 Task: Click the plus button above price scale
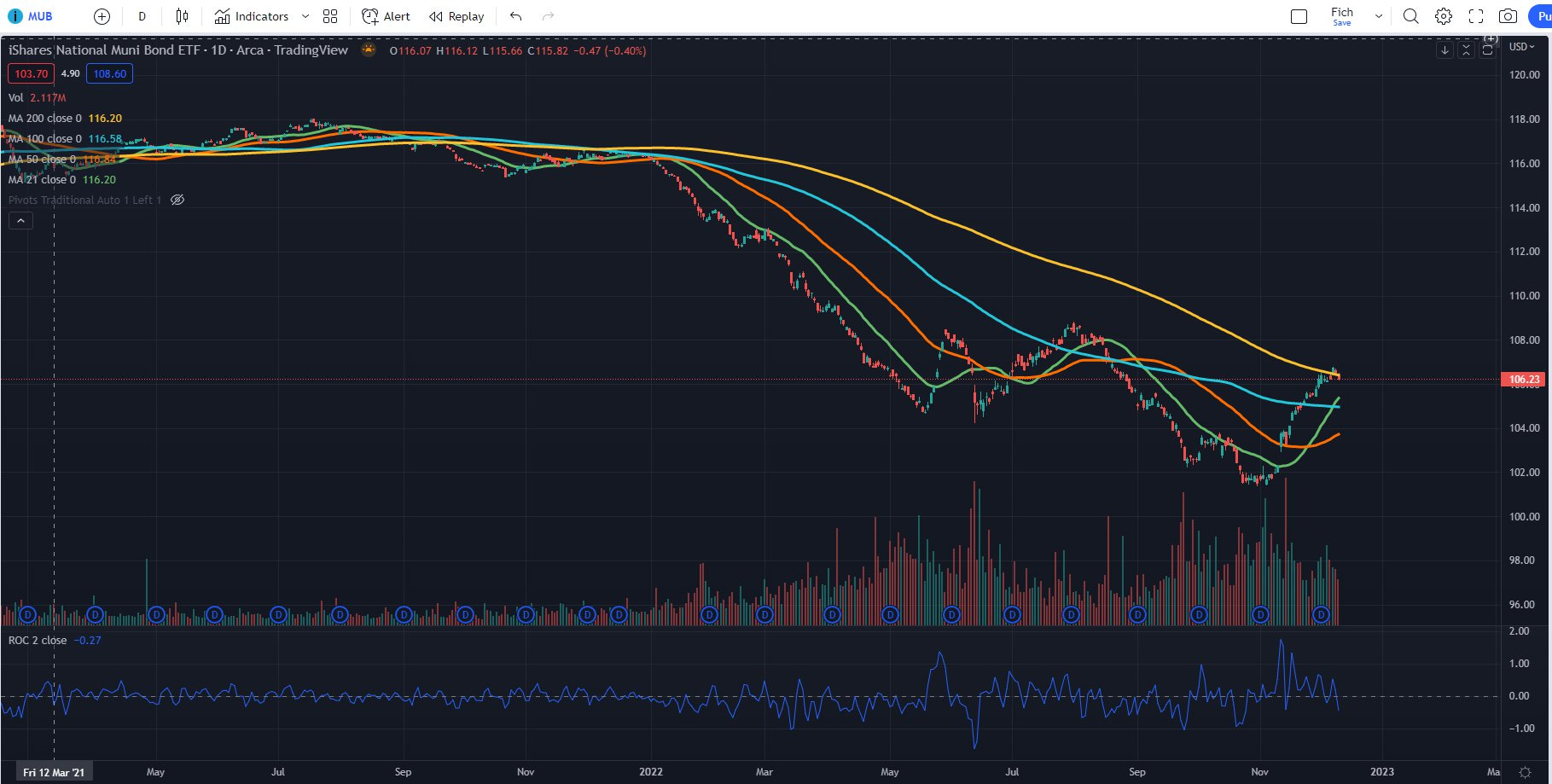(x=1491, y=38)
